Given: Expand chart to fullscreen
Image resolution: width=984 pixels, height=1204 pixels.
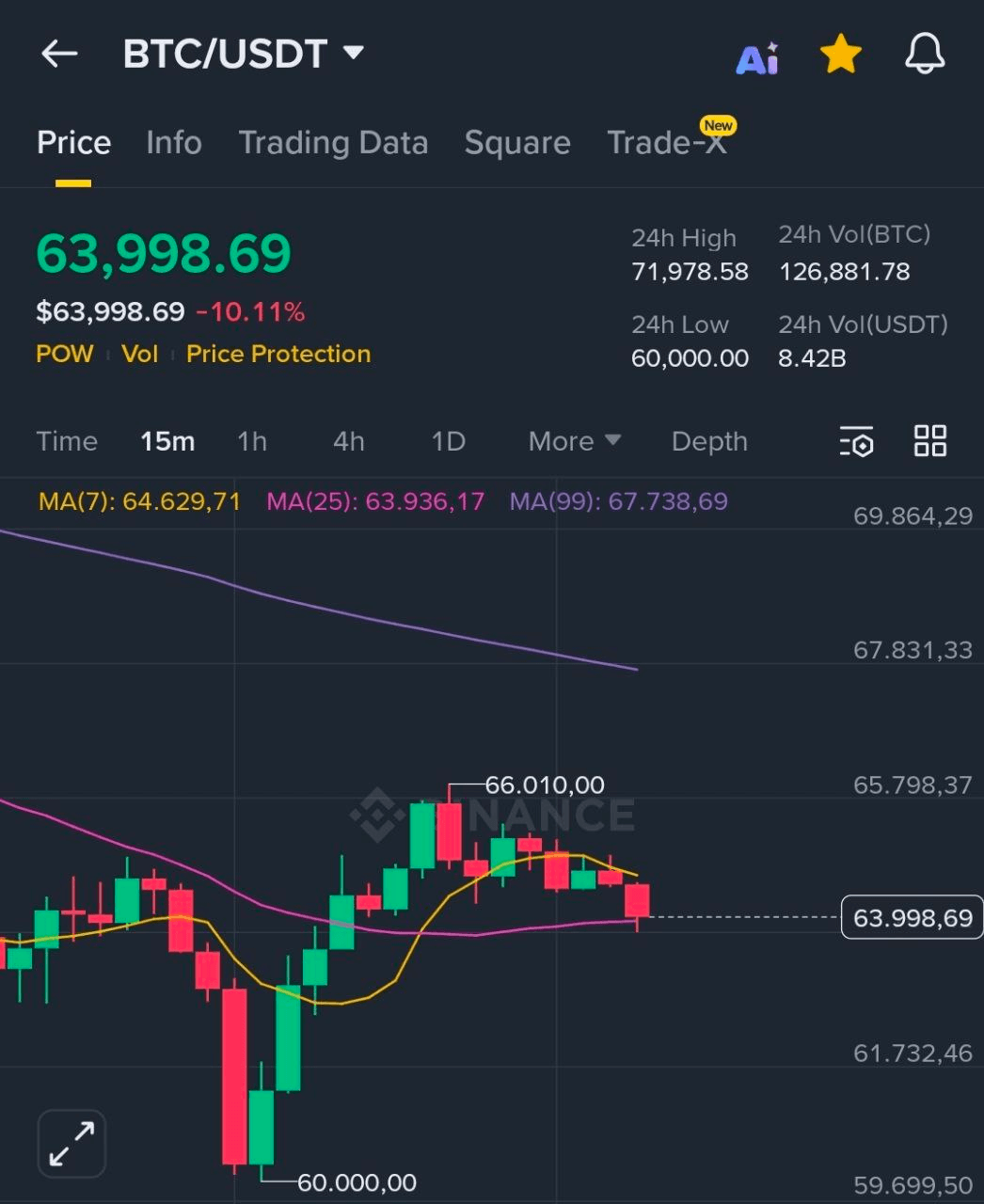Looking at the screenshot, I should tap(71, 1144).
